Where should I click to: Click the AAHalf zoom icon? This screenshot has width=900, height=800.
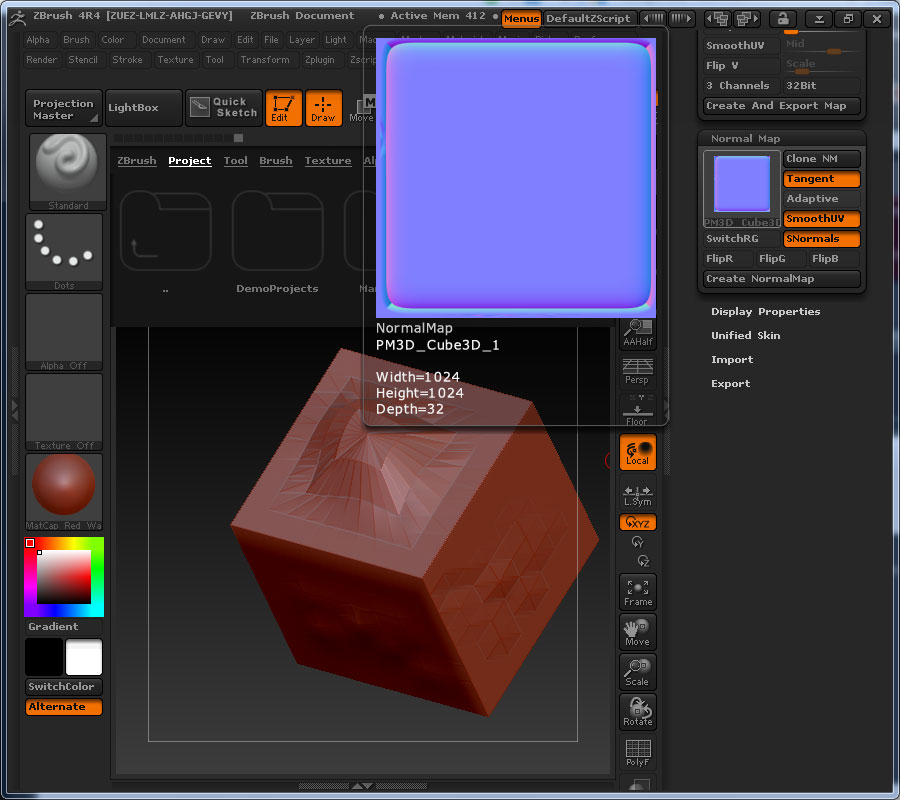638,333
